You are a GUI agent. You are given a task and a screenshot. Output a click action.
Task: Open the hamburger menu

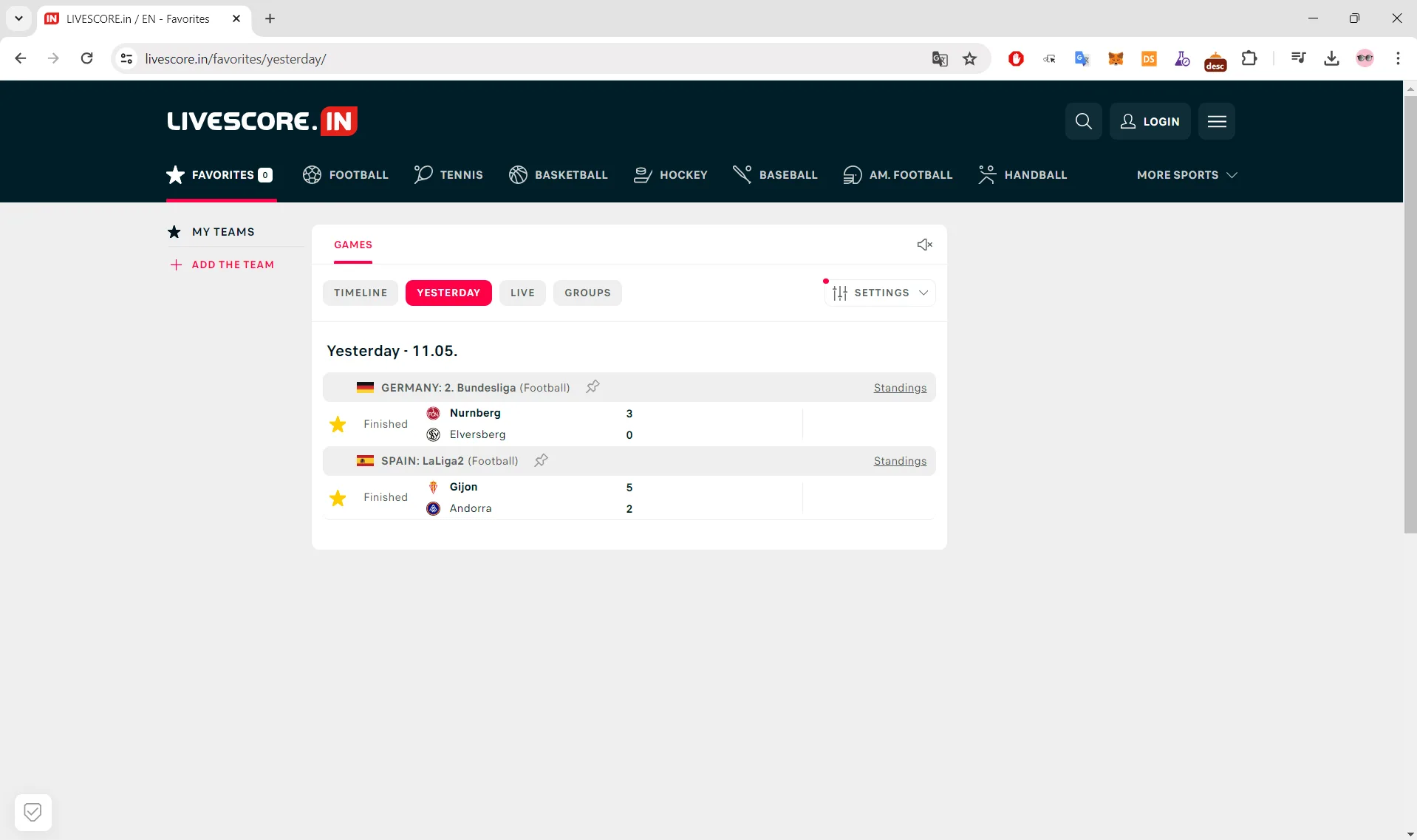[x=1217, y=121]
